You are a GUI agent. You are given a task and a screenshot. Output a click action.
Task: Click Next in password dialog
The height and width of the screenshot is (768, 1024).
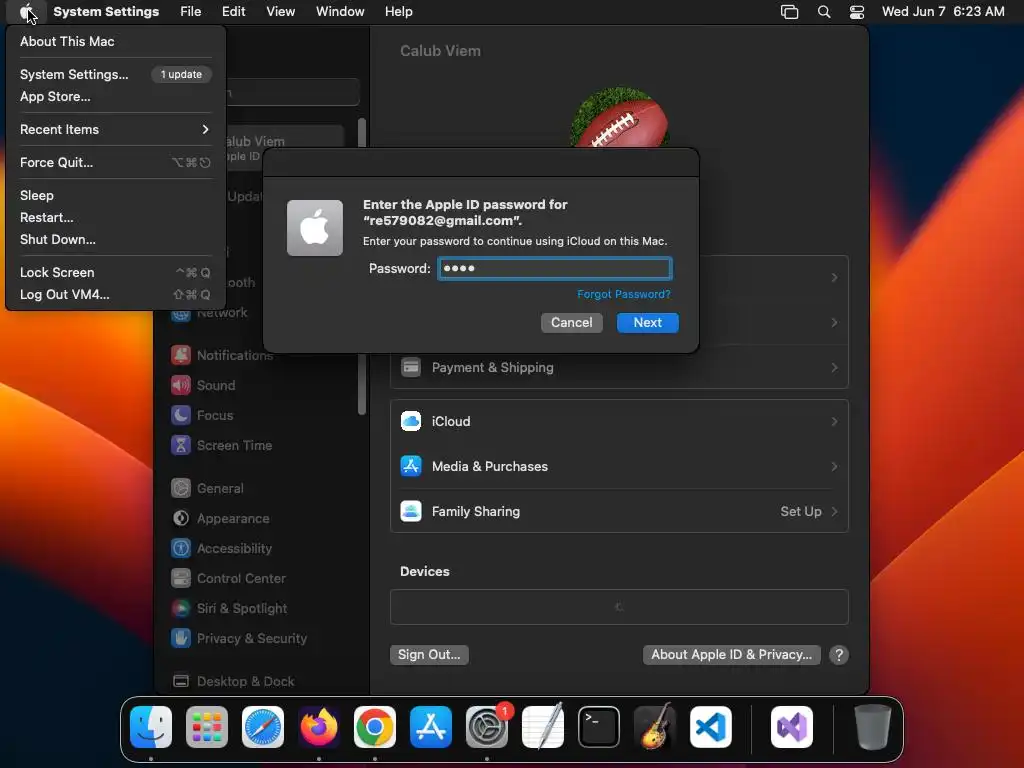[x=647, y=323]
